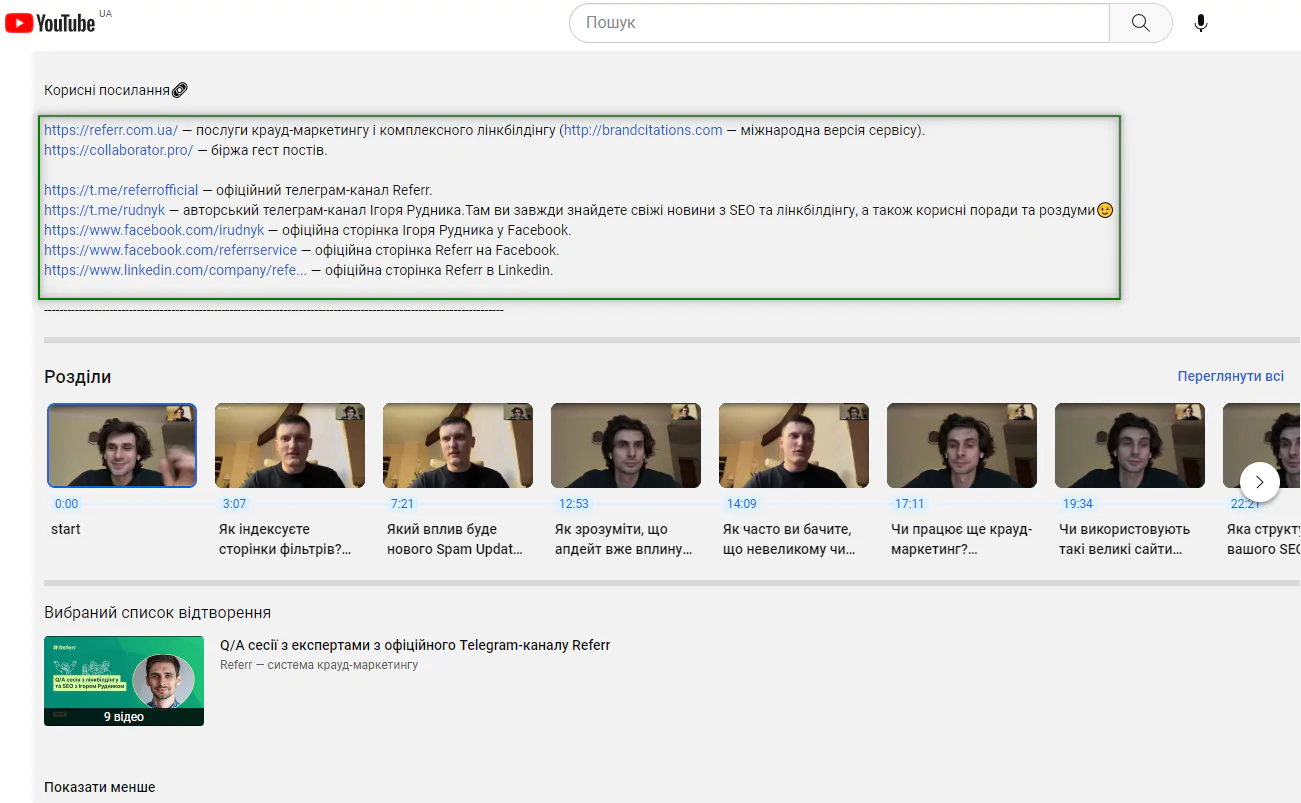Screen dimensions: 1301x803
Task: Open the LinkedIn company page link
Action: 175,270
